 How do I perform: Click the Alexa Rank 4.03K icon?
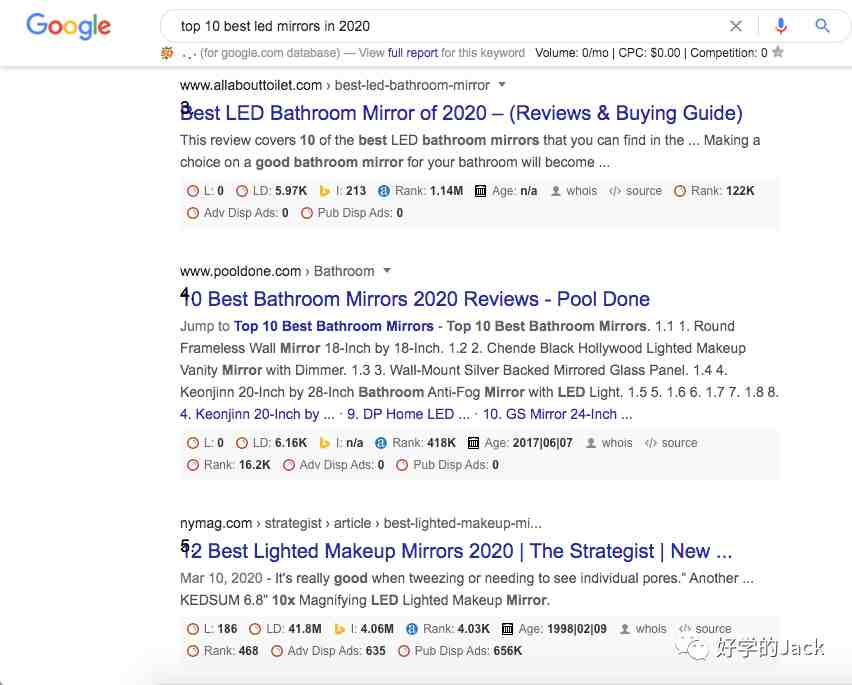click(412, 629)
